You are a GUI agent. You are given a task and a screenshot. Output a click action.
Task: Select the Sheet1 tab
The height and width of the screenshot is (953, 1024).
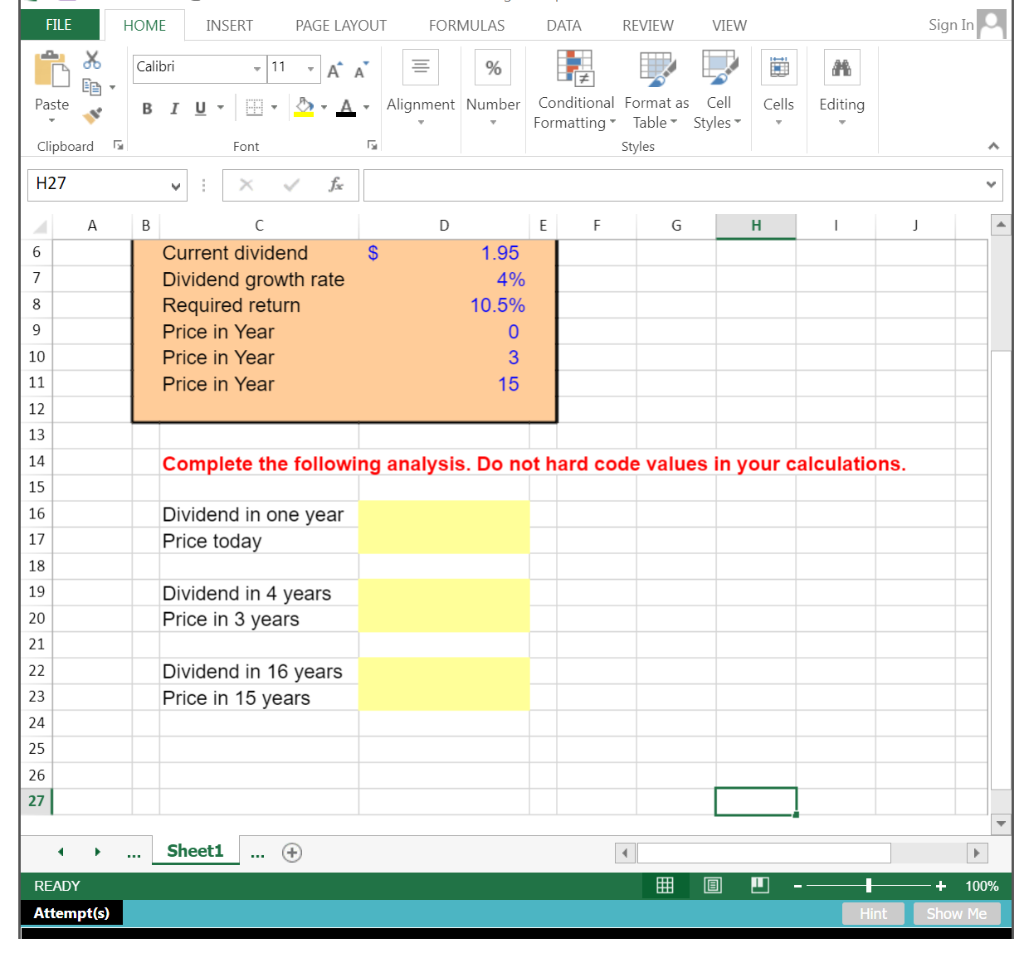(x=195, y=851)
